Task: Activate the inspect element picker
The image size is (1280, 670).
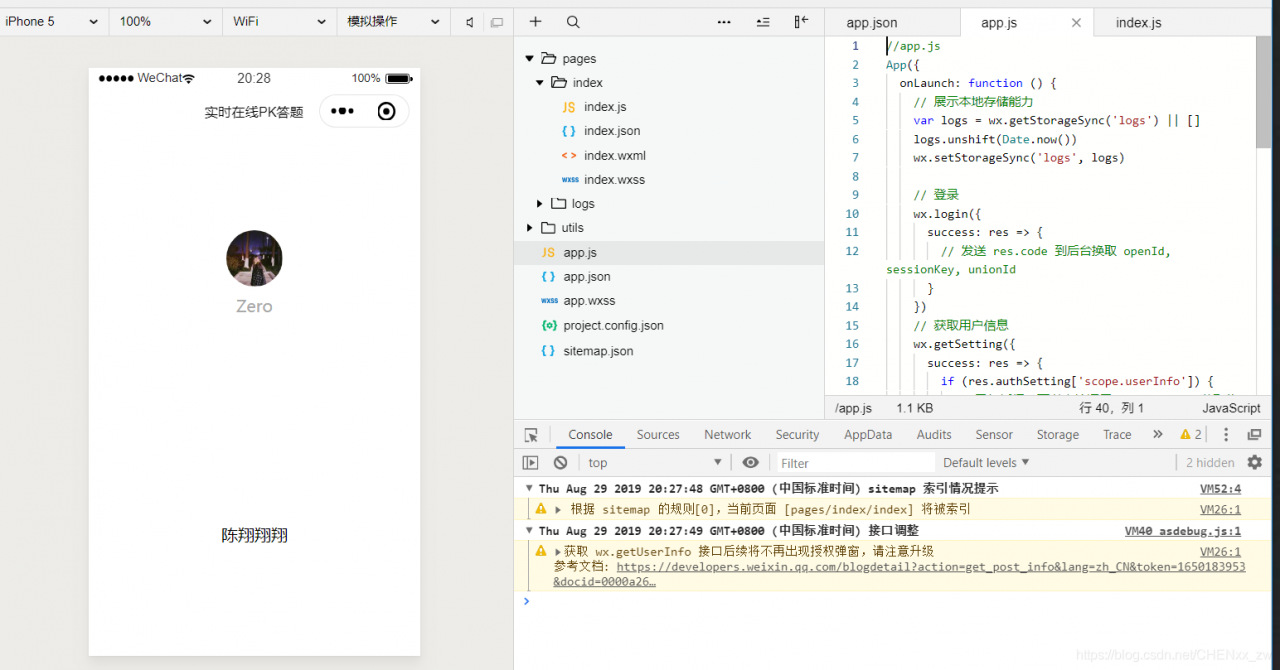Action: pos(531,435)
